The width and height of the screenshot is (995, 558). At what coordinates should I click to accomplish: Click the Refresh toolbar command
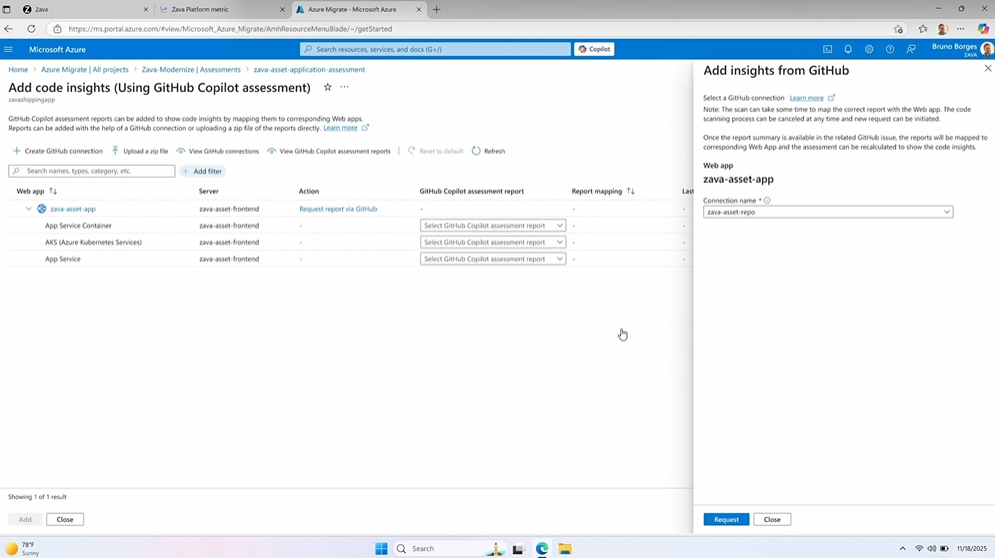(489, 151)
